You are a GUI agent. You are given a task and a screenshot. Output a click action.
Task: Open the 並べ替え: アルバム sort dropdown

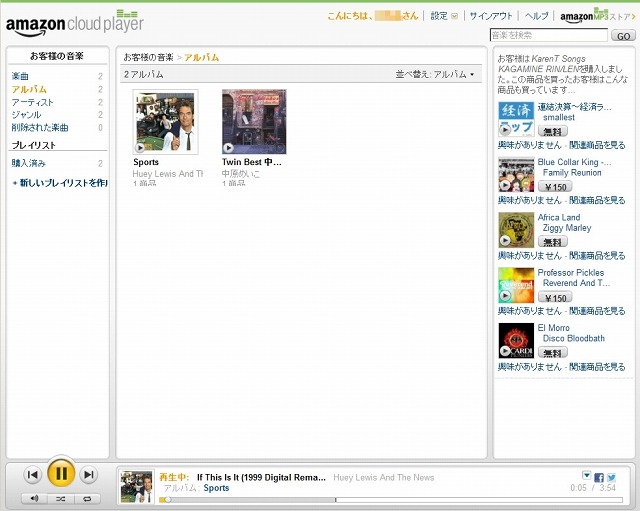point(435,74)
